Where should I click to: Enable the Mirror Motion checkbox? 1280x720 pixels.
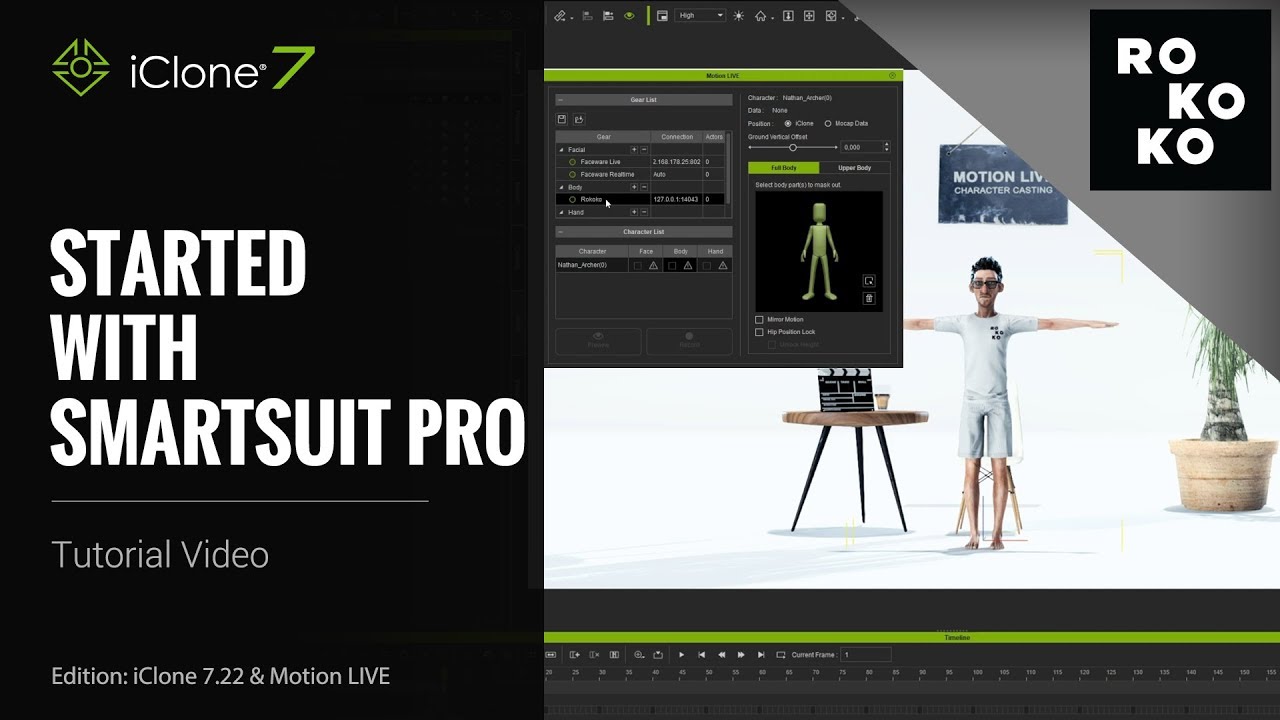click(x=759, y=320)
